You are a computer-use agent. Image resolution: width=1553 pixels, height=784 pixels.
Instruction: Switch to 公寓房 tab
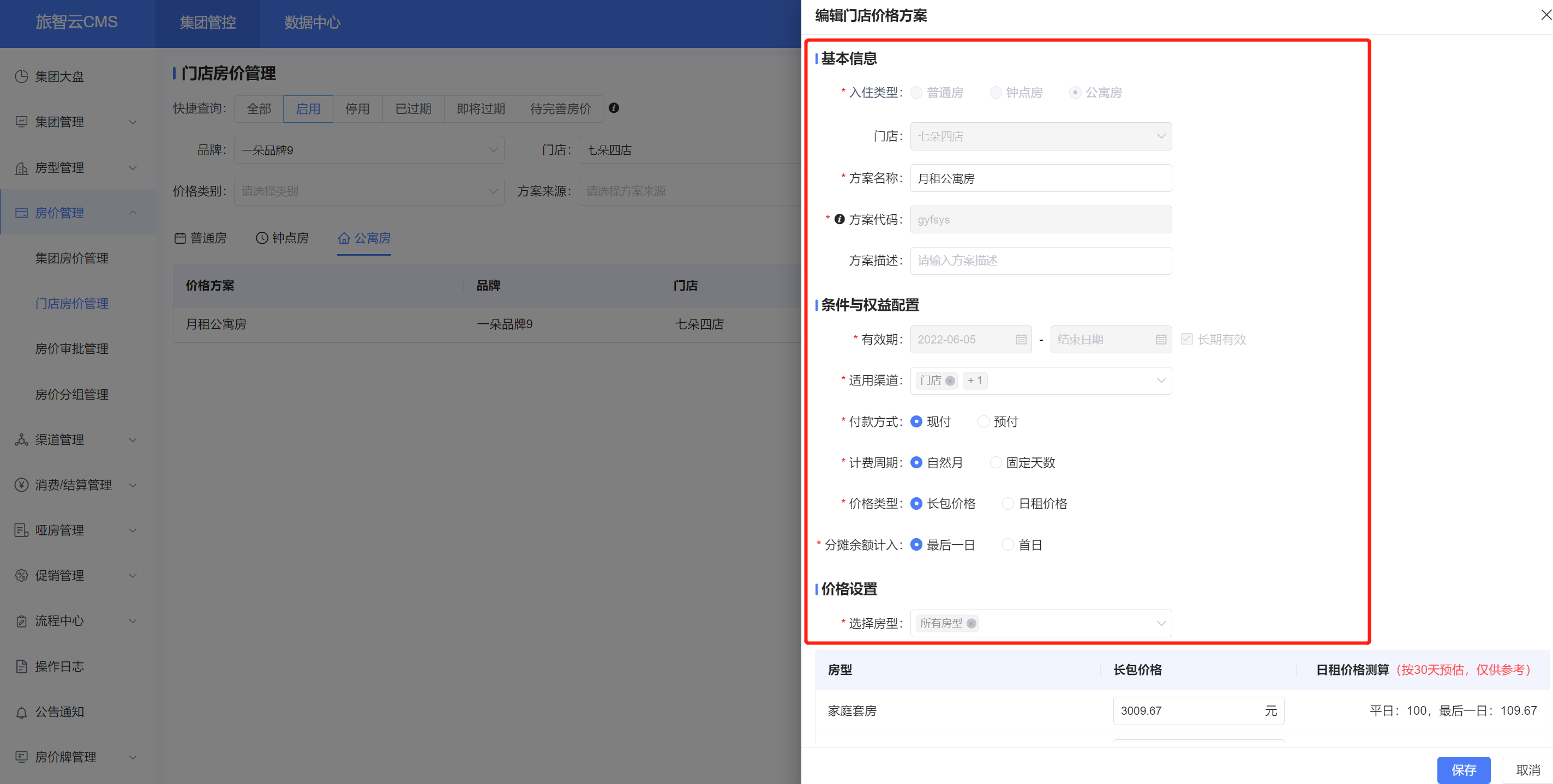coord(364,238)
